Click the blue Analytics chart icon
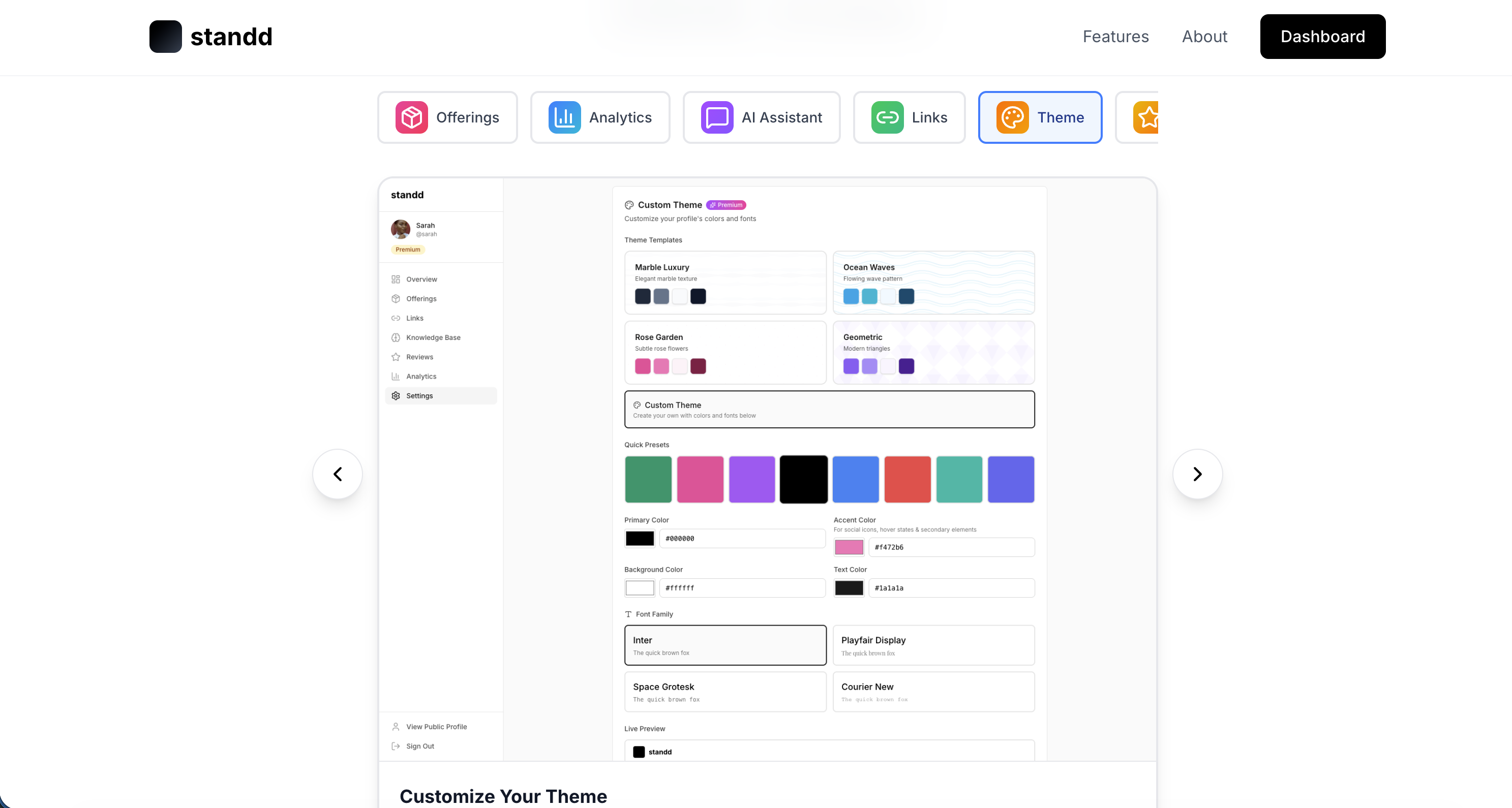Screen dimensions: 1512x808 [564, 117]
